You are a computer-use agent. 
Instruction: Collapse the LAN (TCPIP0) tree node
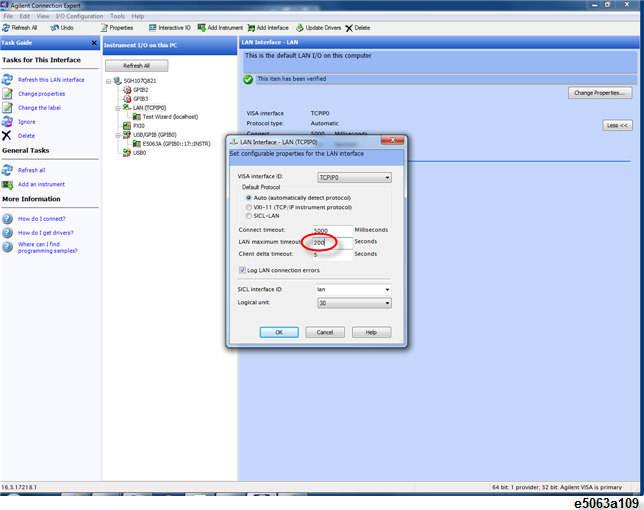(117, 108)
